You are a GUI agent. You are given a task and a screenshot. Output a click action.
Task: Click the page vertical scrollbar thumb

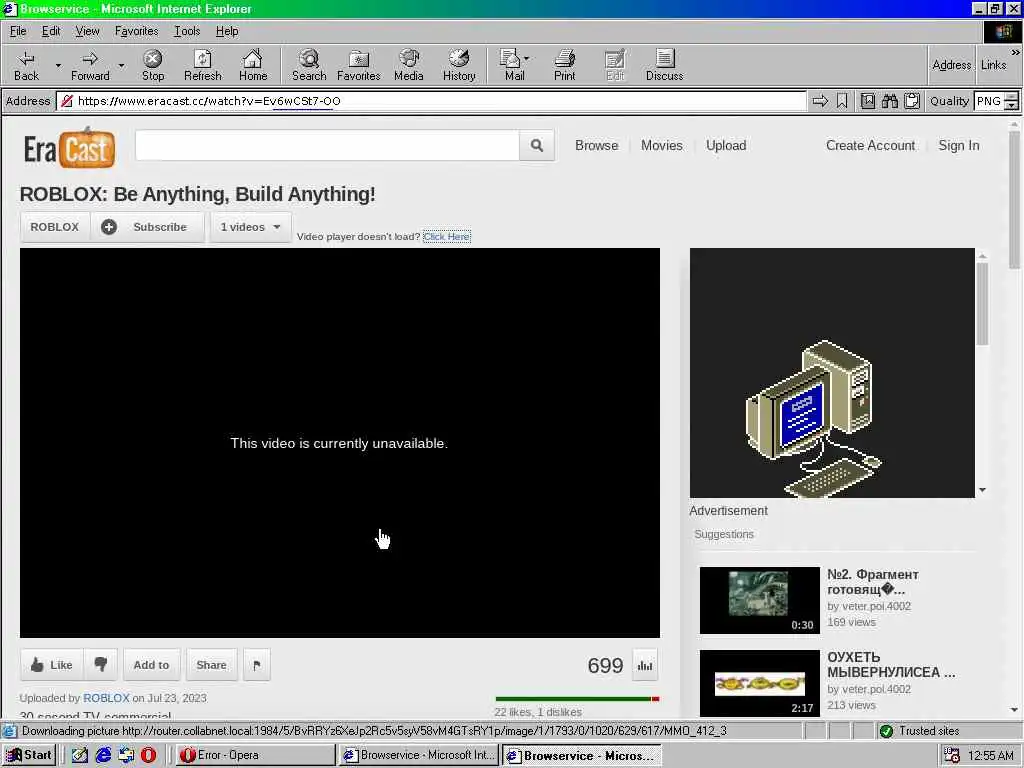pos(1014,199)
